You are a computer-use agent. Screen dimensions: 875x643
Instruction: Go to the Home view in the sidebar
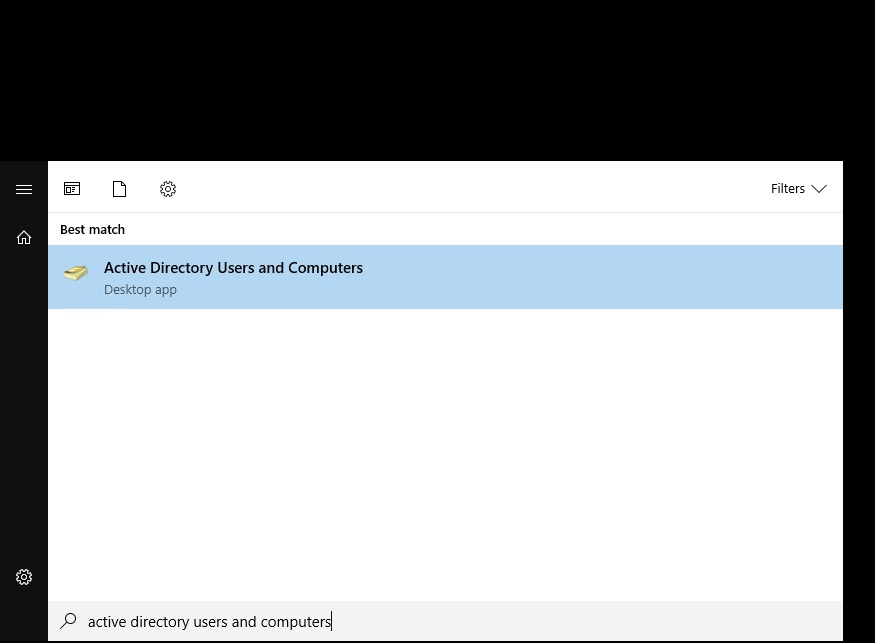pos(24,238)
